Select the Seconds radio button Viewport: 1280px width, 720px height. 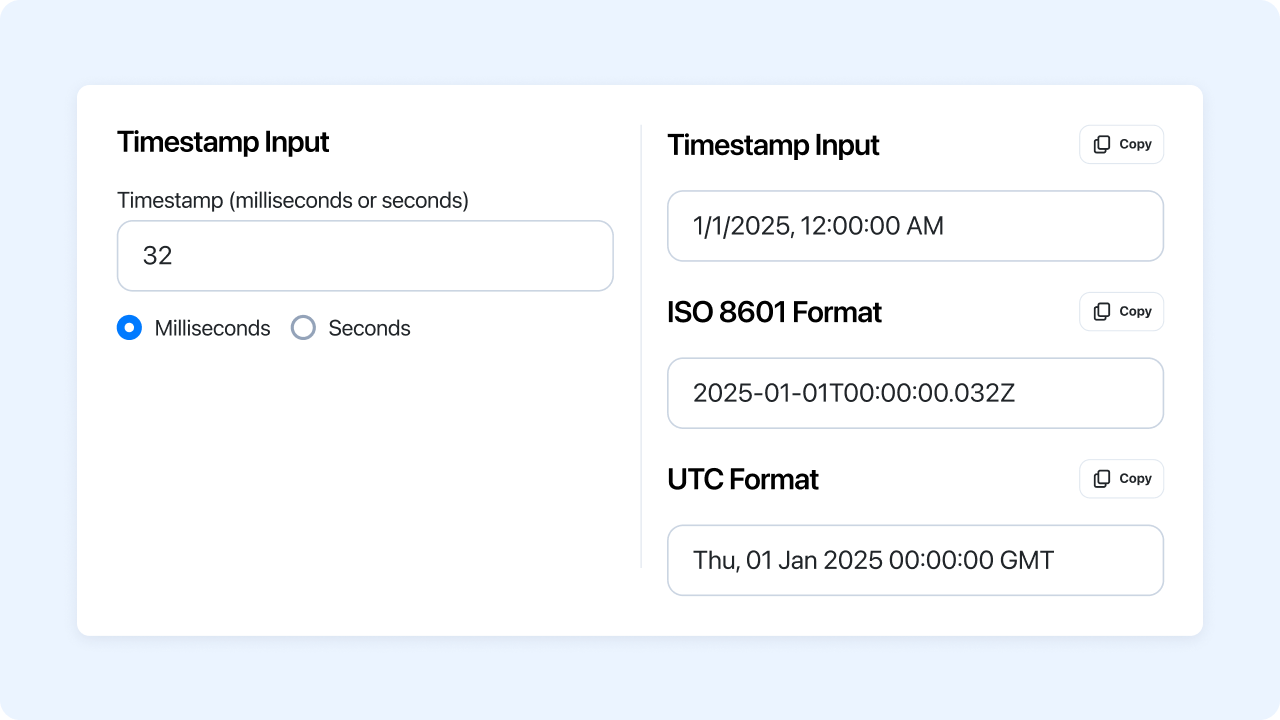click(303, 328)
